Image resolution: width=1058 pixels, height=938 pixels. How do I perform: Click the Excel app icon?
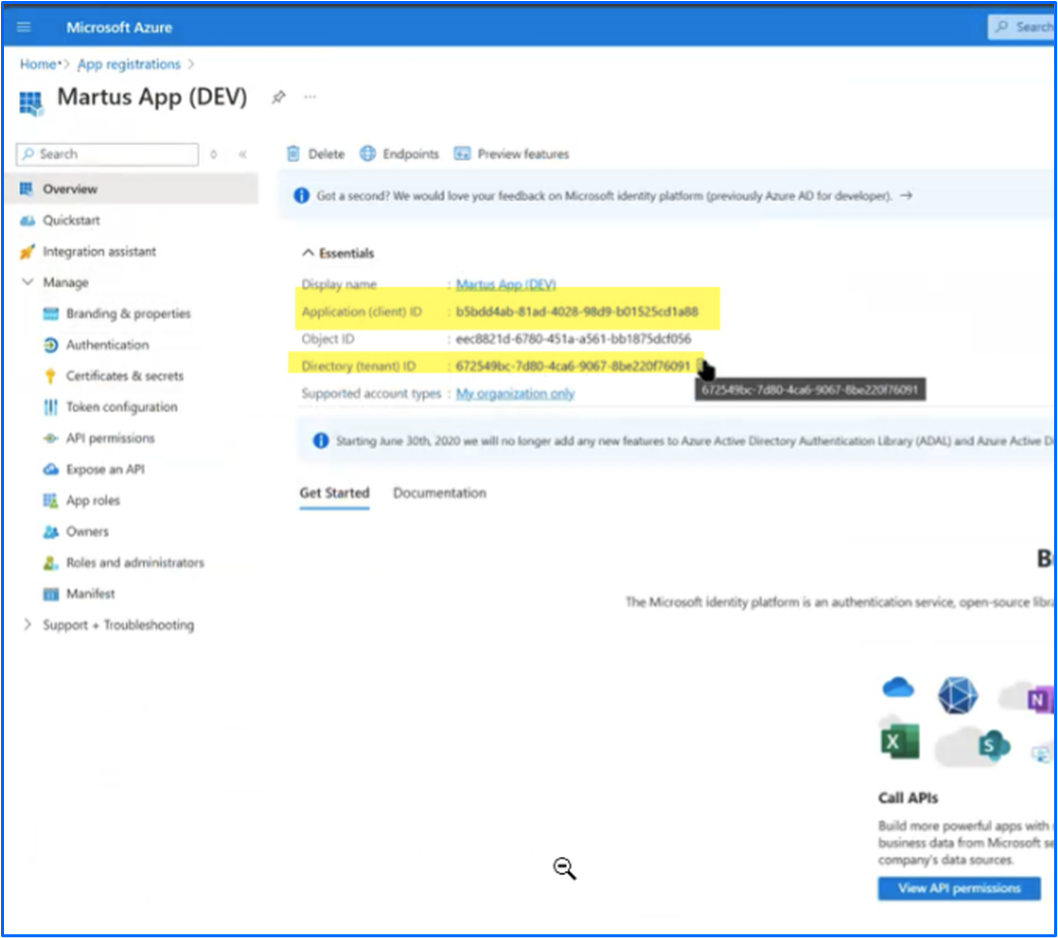(899, 742)
